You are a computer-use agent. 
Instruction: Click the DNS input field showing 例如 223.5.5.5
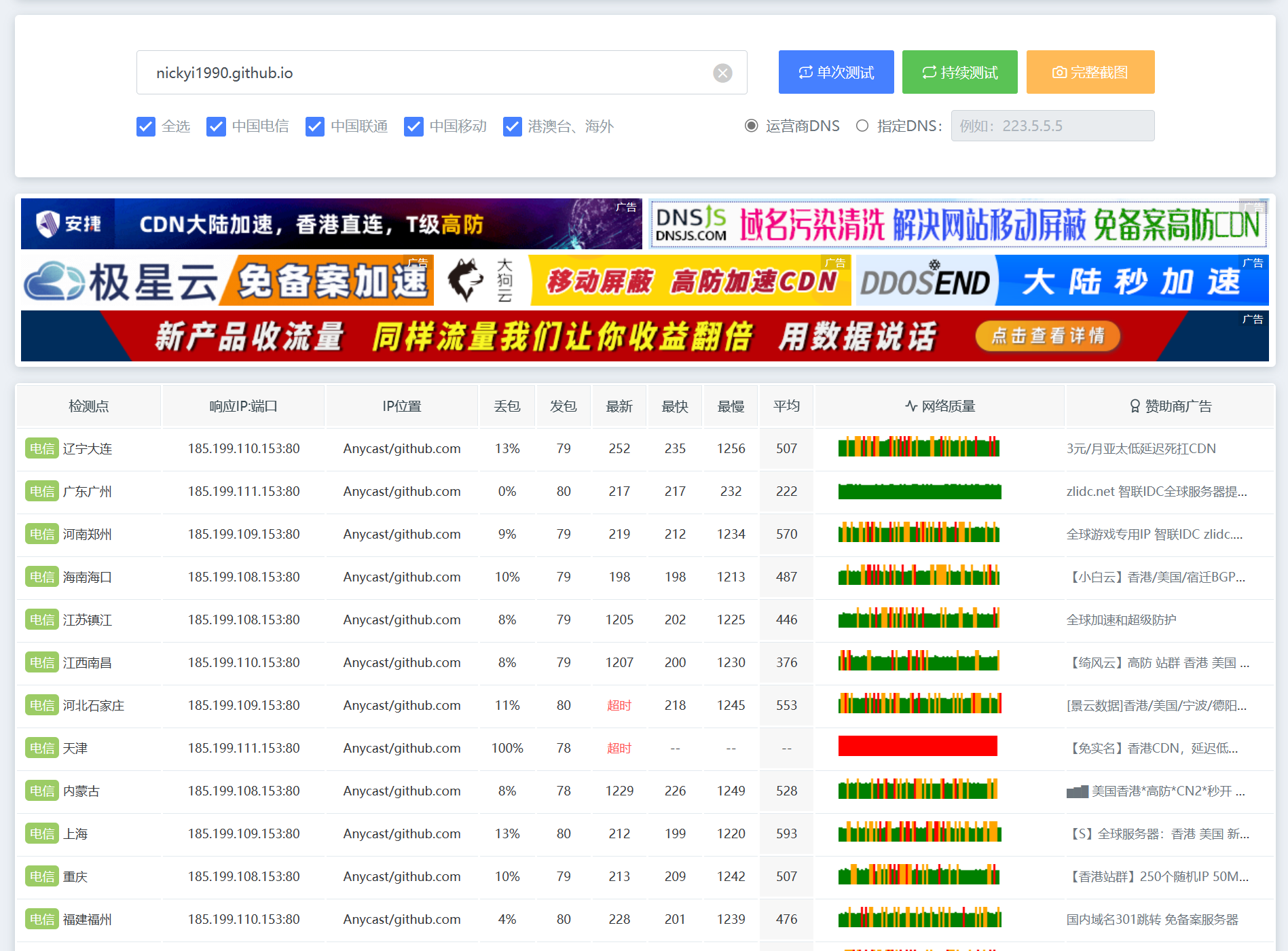(x=1052, y=126)
